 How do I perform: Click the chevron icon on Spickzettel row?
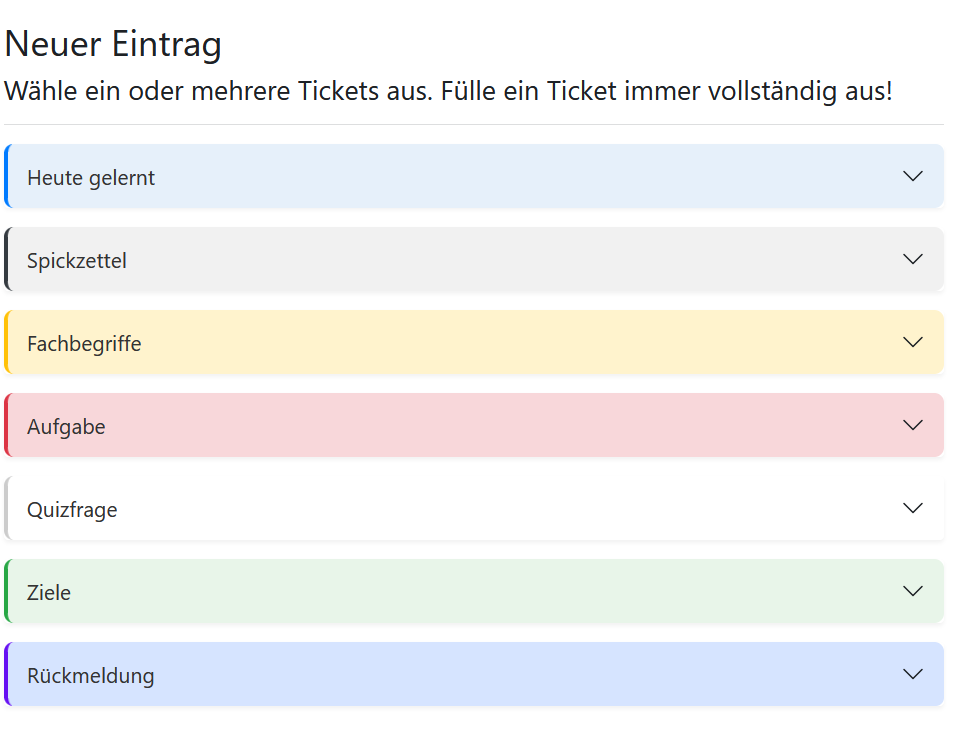913,259
